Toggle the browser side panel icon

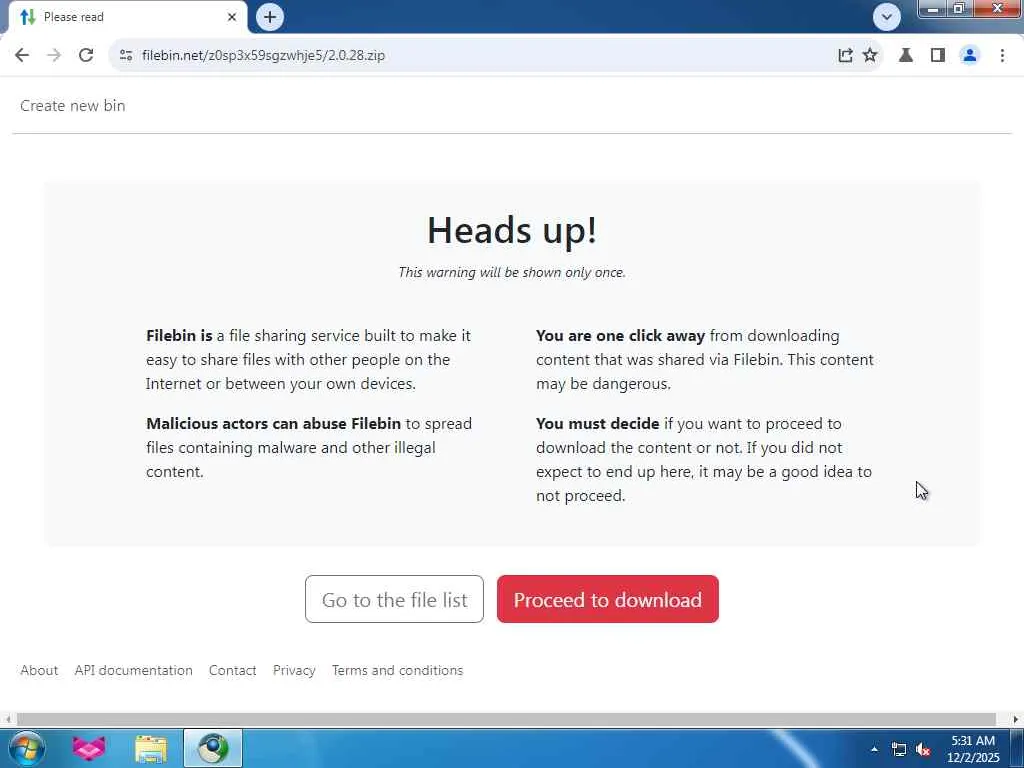(x=938, y=56)
